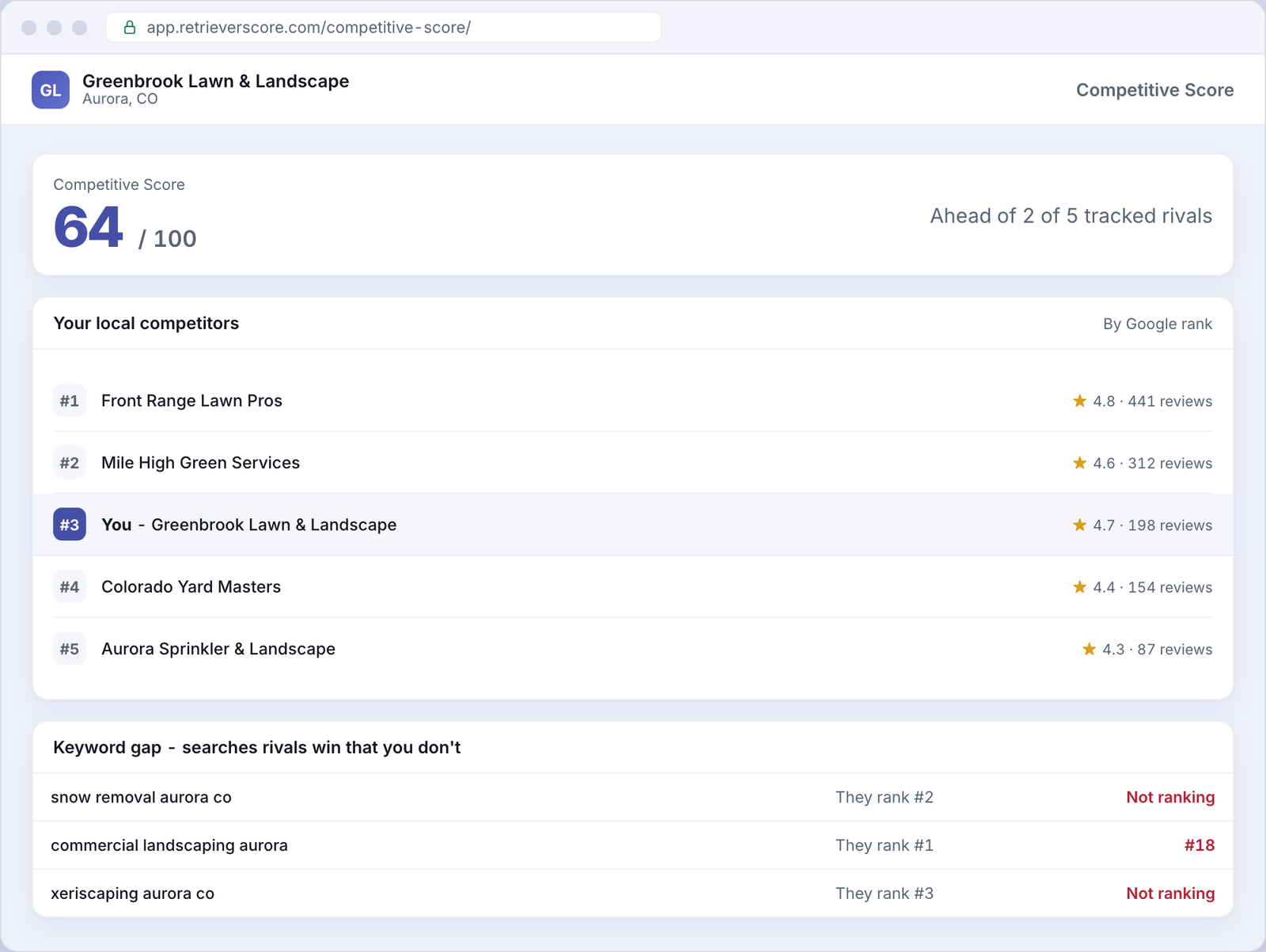This screenshot has height=952, width=1266.
Task: Click the Greenbrook Lawn & Landscape business name header
Action: pos(216,81)
